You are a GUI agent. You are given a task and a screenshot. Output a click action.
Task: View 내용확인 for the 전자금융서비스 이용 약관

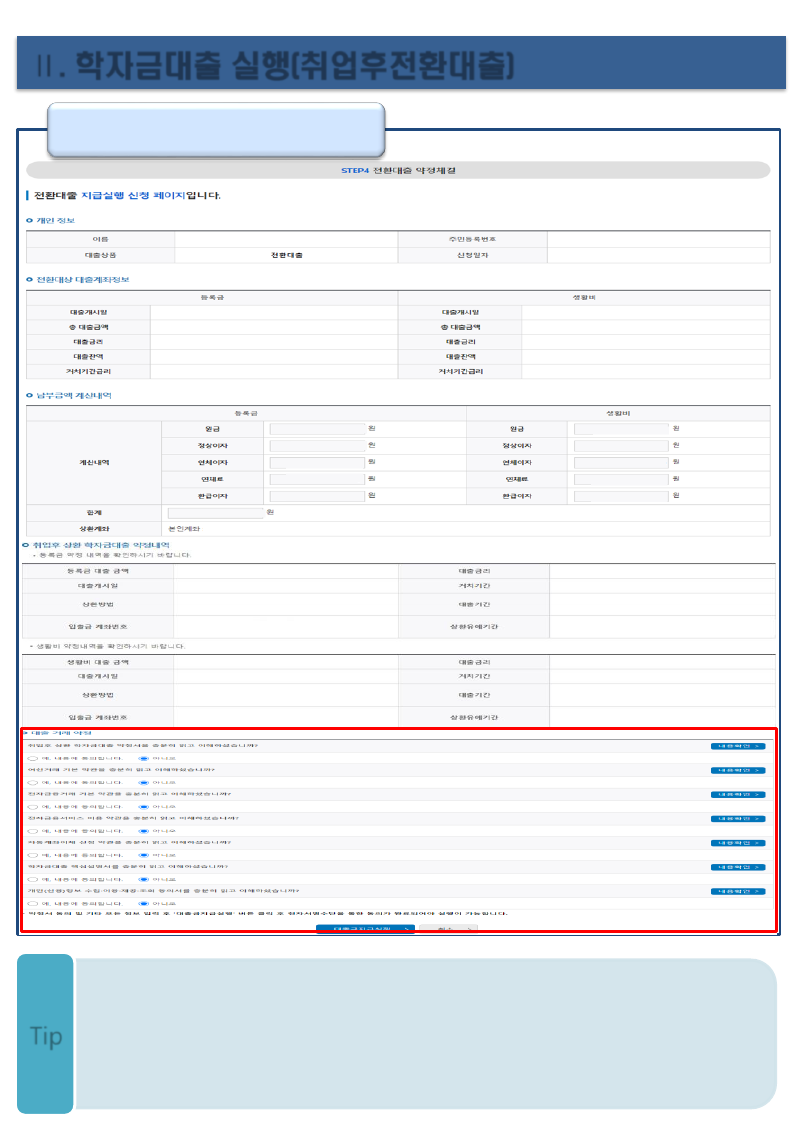738,818
